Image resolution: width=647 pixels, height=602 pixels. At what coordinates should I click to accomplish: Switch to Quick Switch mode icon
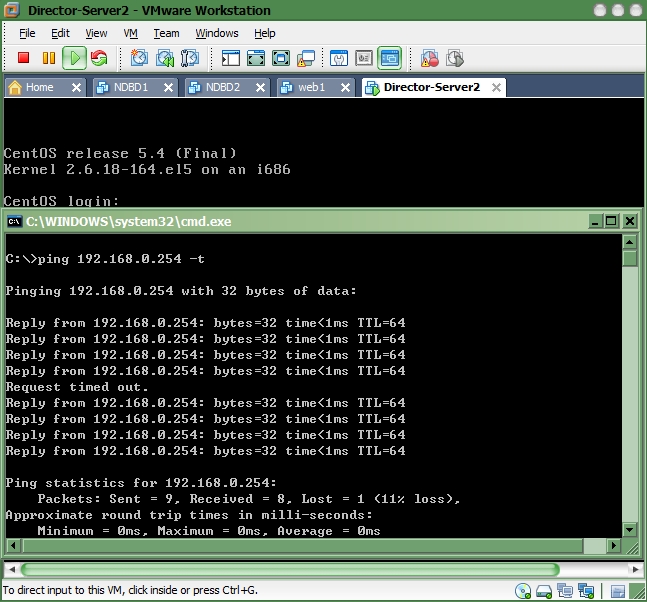coord(256,58)
